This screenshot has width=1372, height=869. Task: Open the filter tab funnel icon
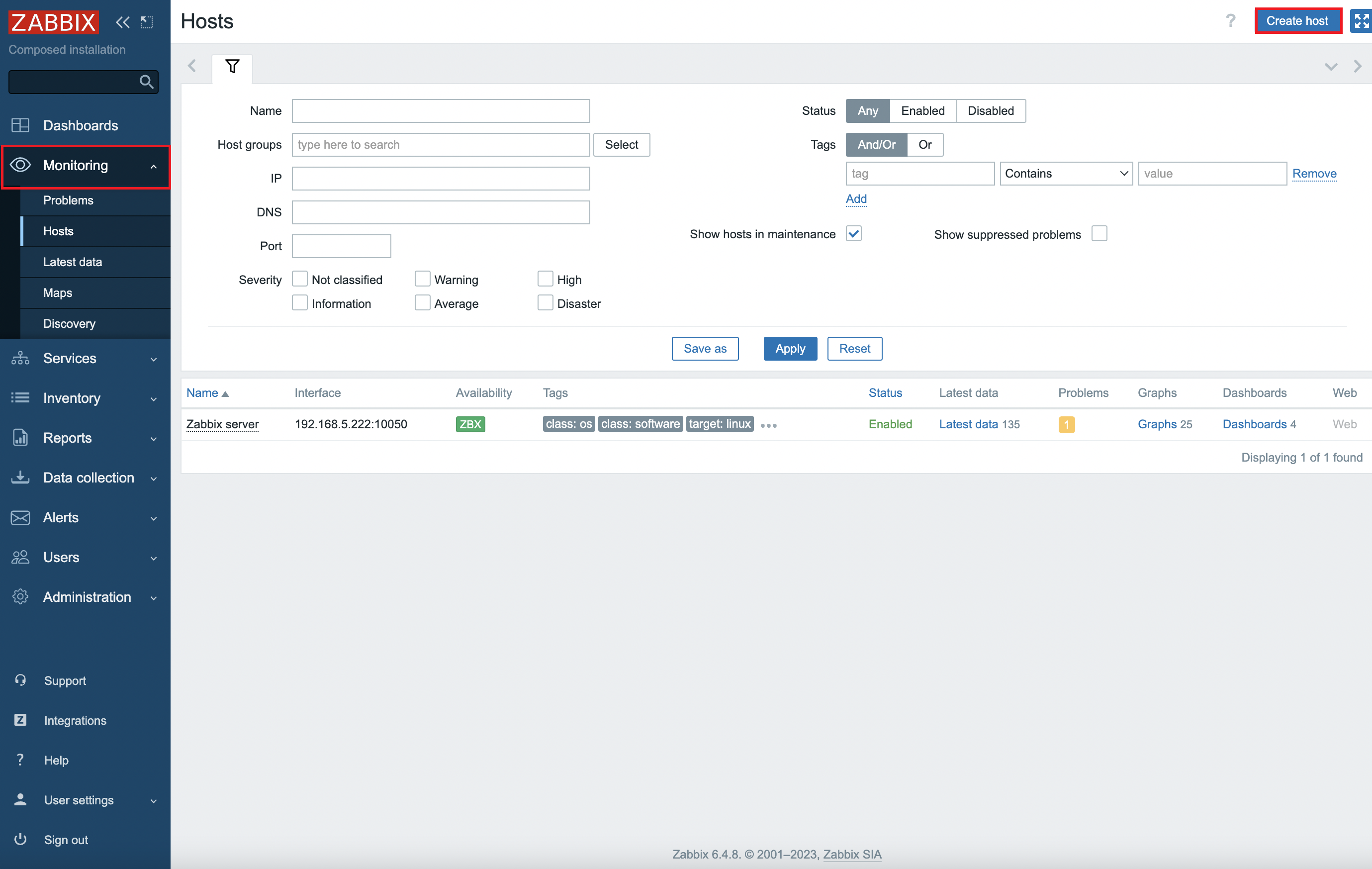point(232,67)
